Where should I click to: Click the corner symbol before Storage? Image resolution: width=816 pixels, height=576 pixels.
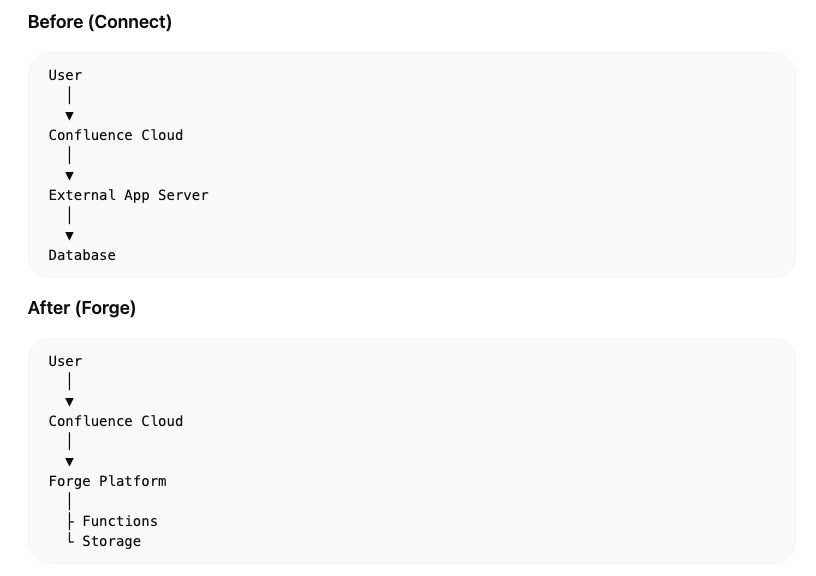tap(70, 540)
